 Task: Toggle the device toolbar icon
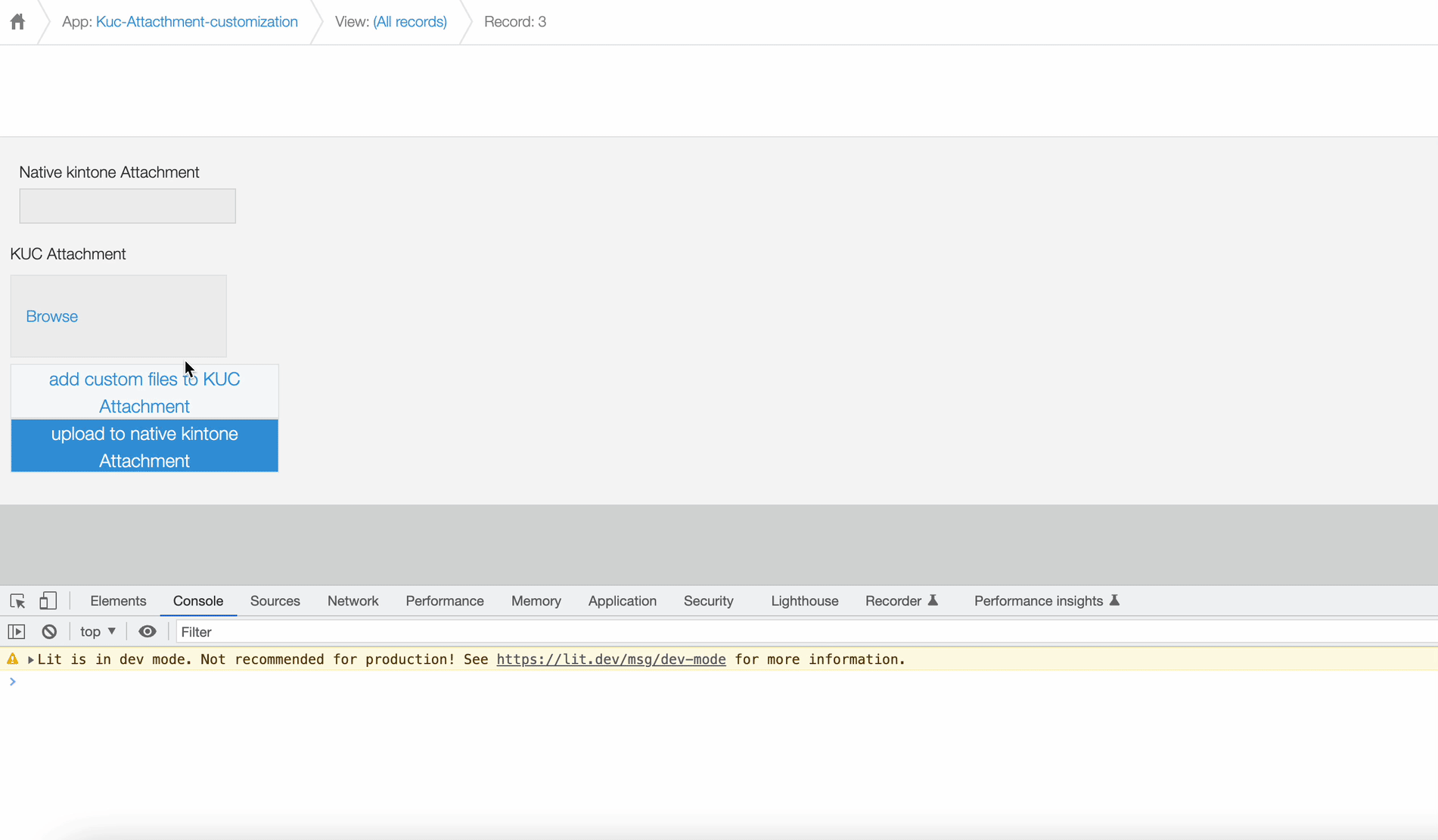pyautogui.click(x=48, y=601)
